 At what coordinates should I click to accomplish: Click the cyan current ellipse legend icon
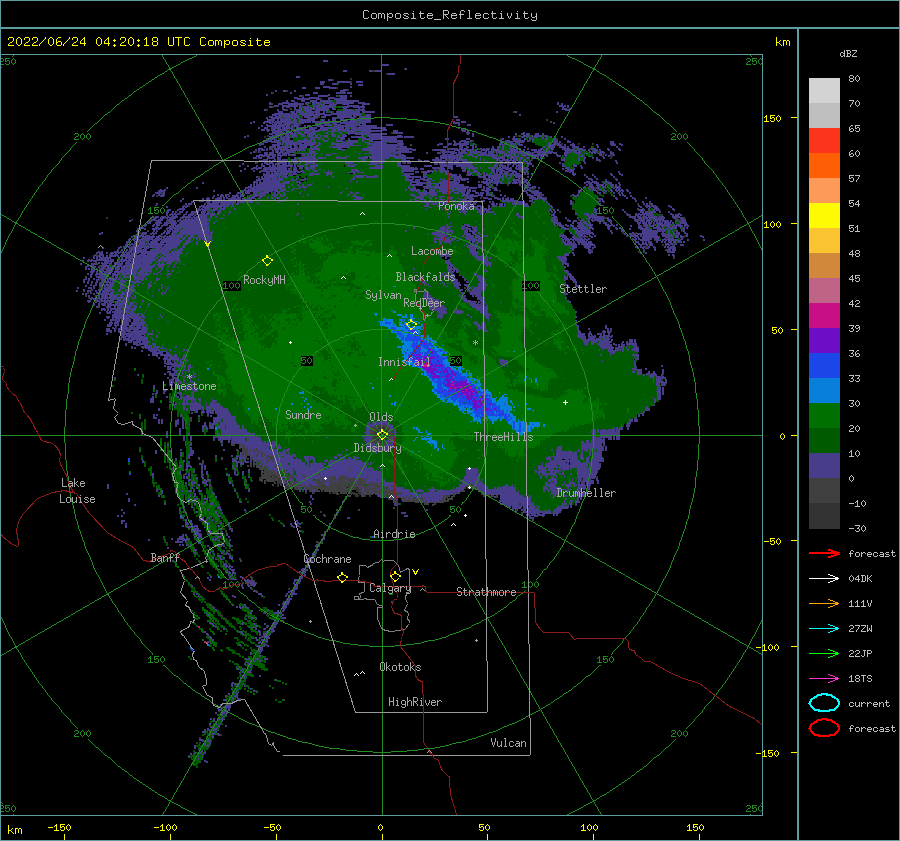pos(824,703)
